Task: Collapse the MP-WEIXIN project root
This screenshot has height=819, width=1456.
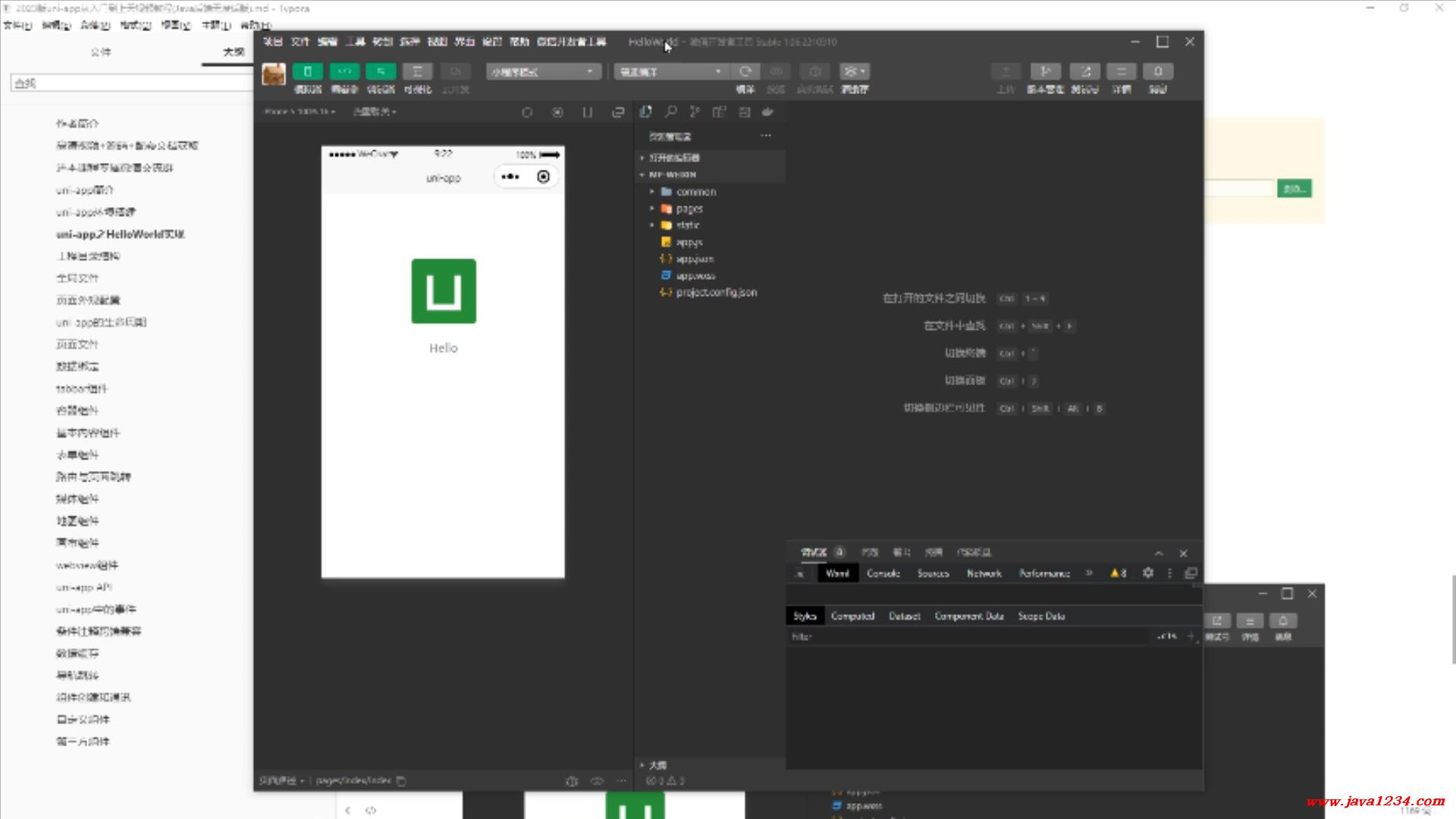Action: (x=710, y=174)
